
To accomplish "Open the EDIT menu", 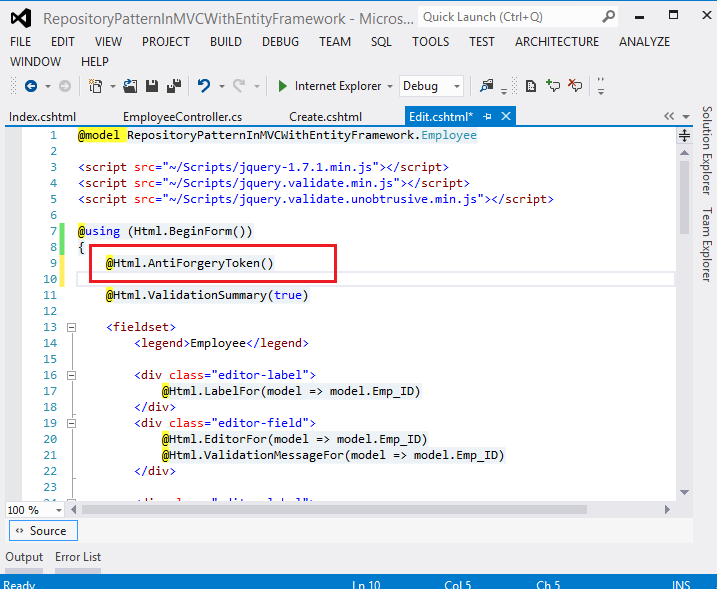I will pos(63,42).
